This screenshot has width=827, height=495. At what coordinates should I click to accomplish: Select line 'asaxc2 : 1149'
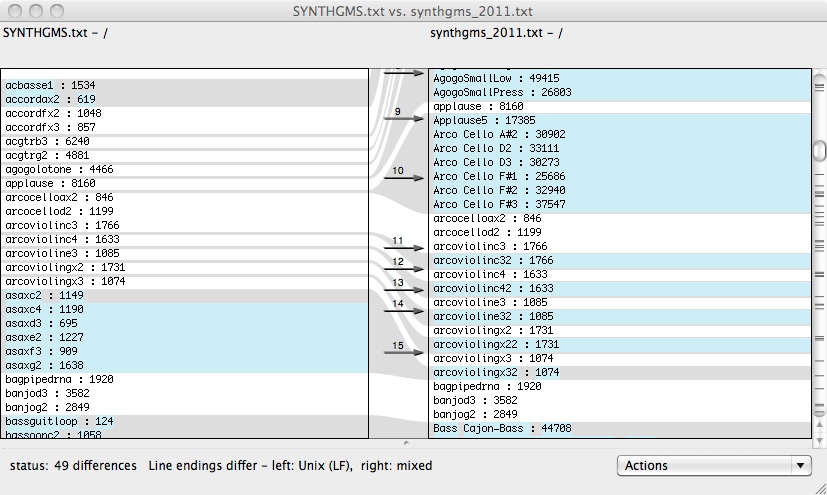(x=184, y=295)
